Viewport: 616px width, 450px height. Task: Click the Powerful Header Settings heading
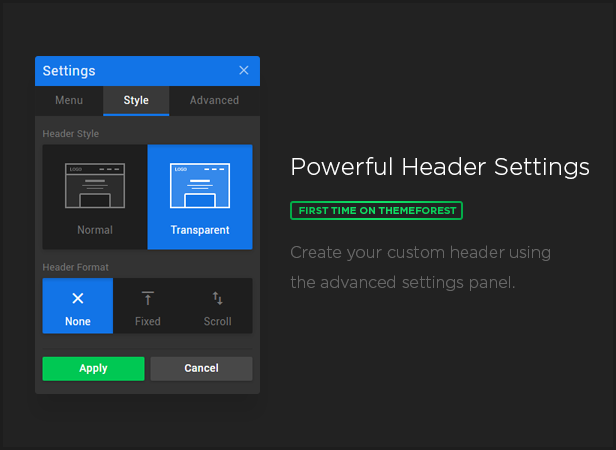click(439, 166)
